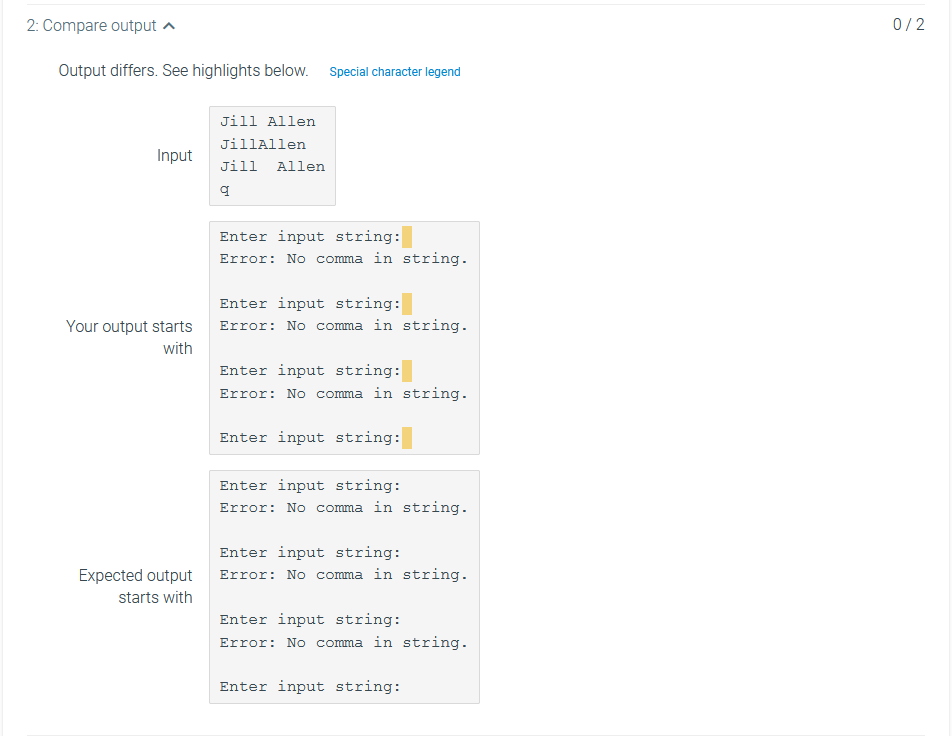The height and width of the screenshot is (736, 952).
Task: Click the '0 / 2' score indicator
Action: (x=909, y=24)
